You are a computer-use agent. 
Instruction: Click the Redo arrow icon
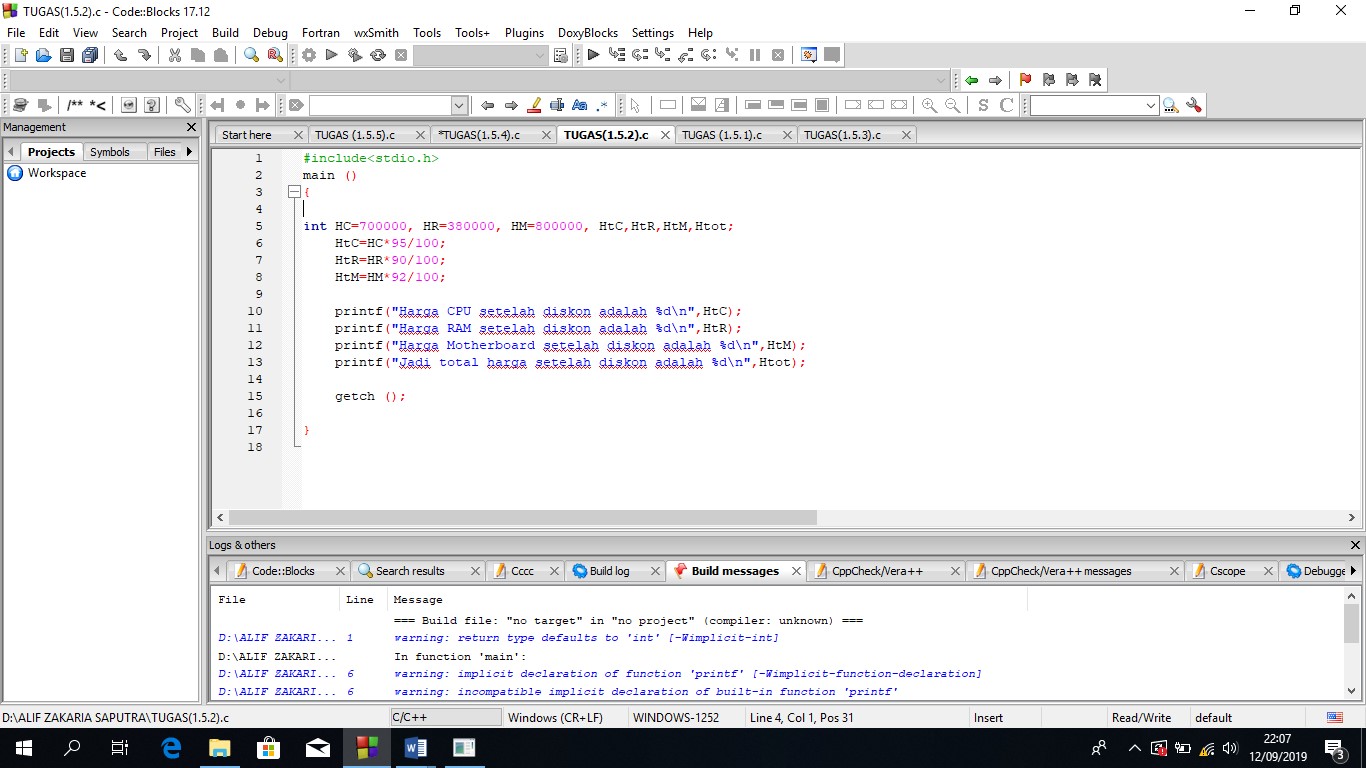tap(144, 55)
